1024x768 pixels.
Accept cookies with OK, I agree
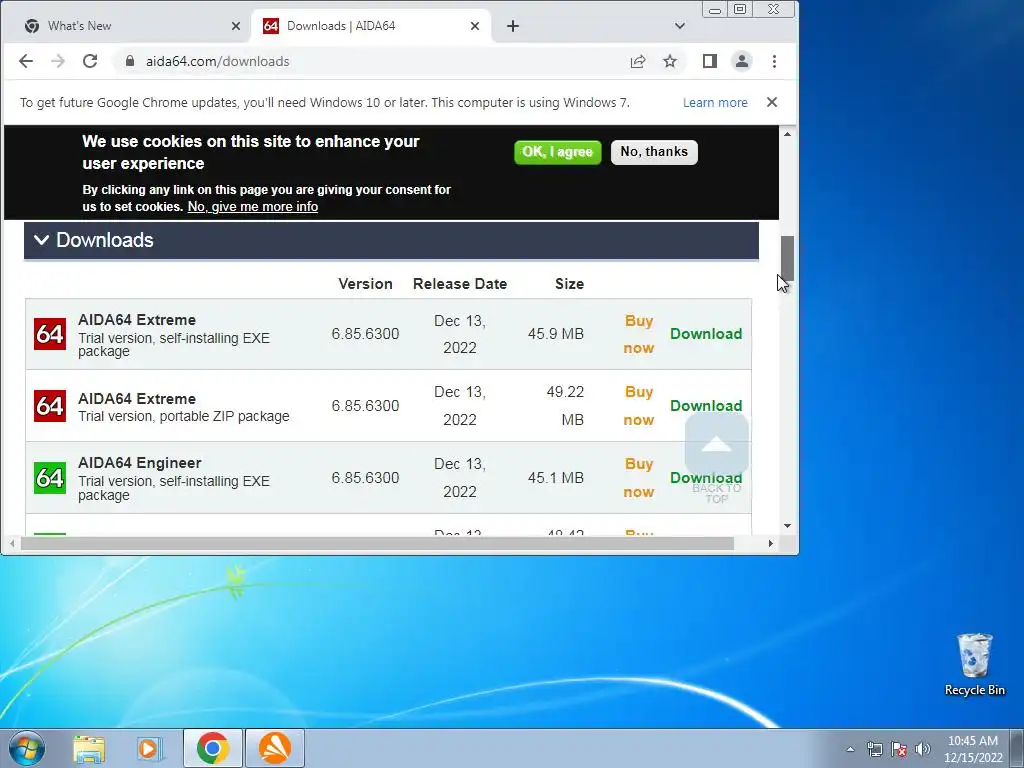click(x=557, y=152)
